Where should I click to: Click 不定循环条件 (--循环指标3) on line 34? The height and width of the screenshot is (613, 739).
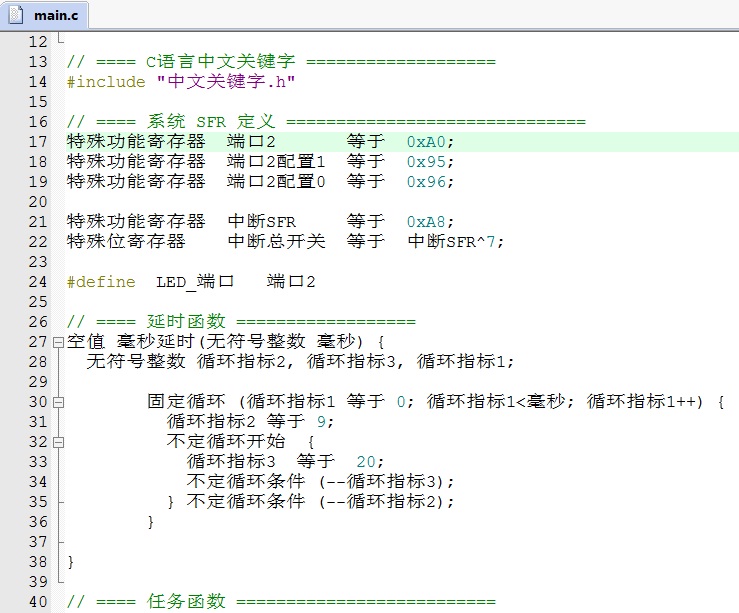coord(320,482)
